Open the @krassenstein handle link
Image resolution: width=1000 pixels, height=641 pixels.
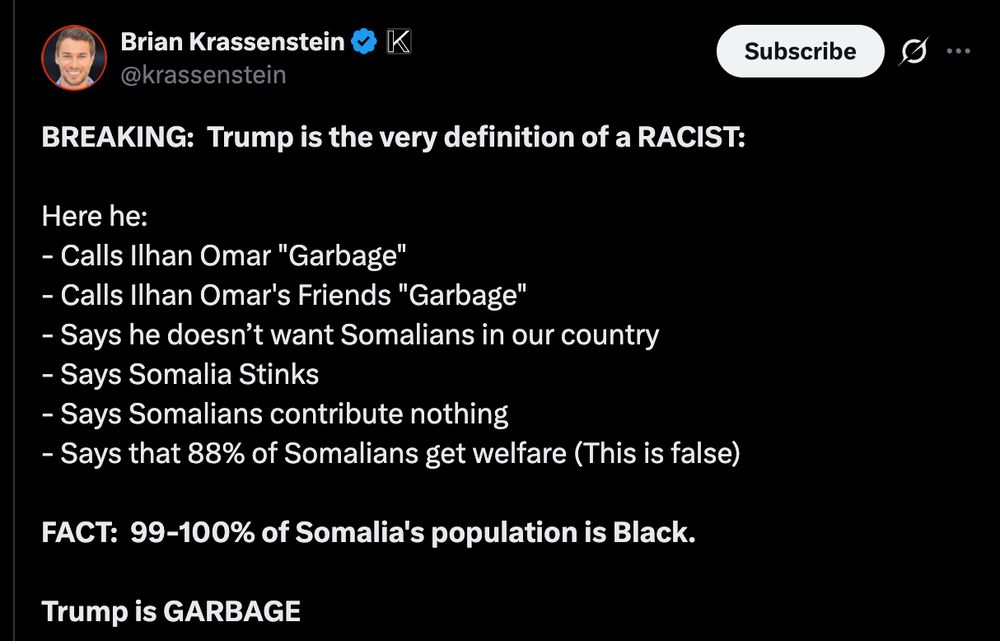[203, 75]
